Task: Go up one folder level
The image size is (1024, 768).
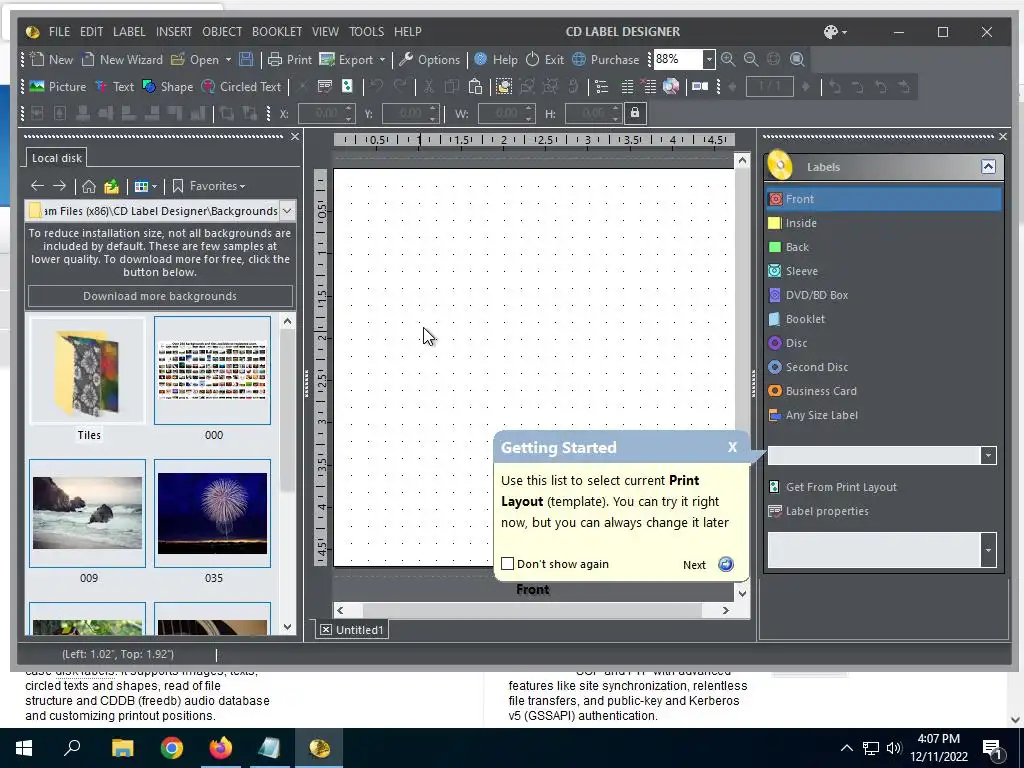Action: 112,186
